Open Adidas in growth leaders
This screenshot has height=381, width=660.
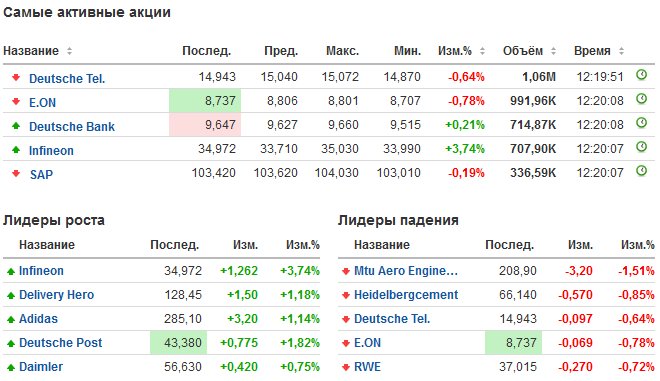[x=38, y=319]
